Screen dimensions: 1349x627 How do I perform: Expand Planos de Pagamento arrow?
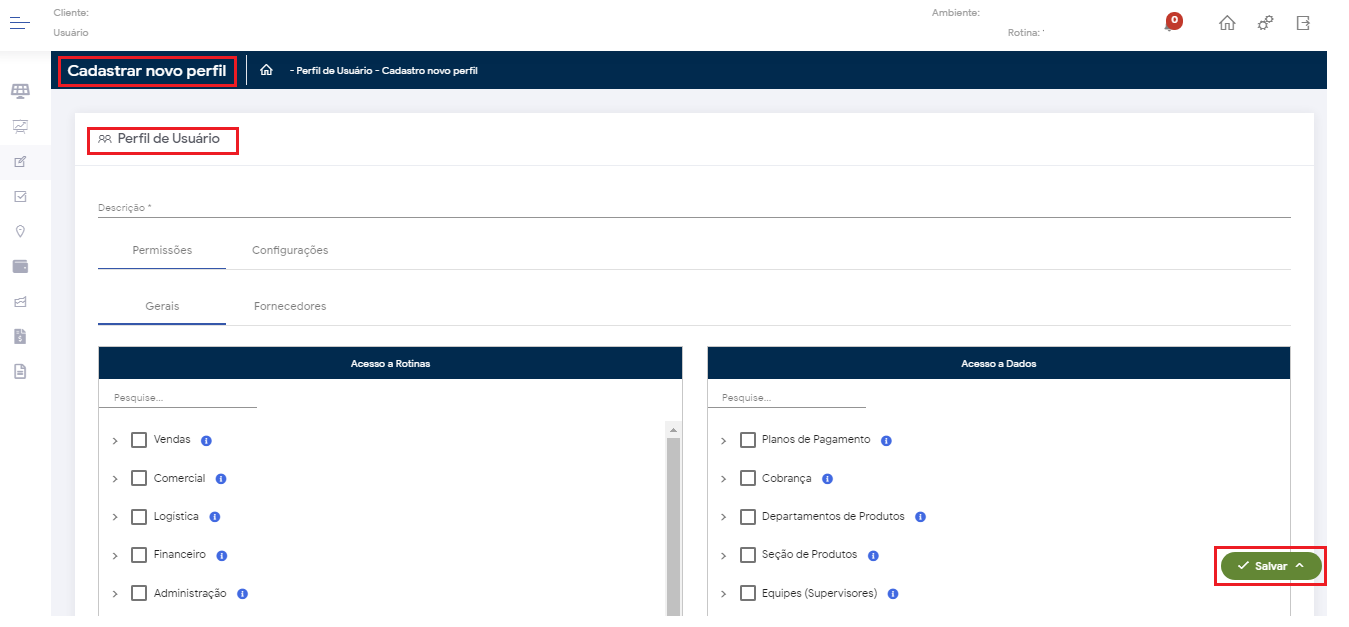point(723,441)
